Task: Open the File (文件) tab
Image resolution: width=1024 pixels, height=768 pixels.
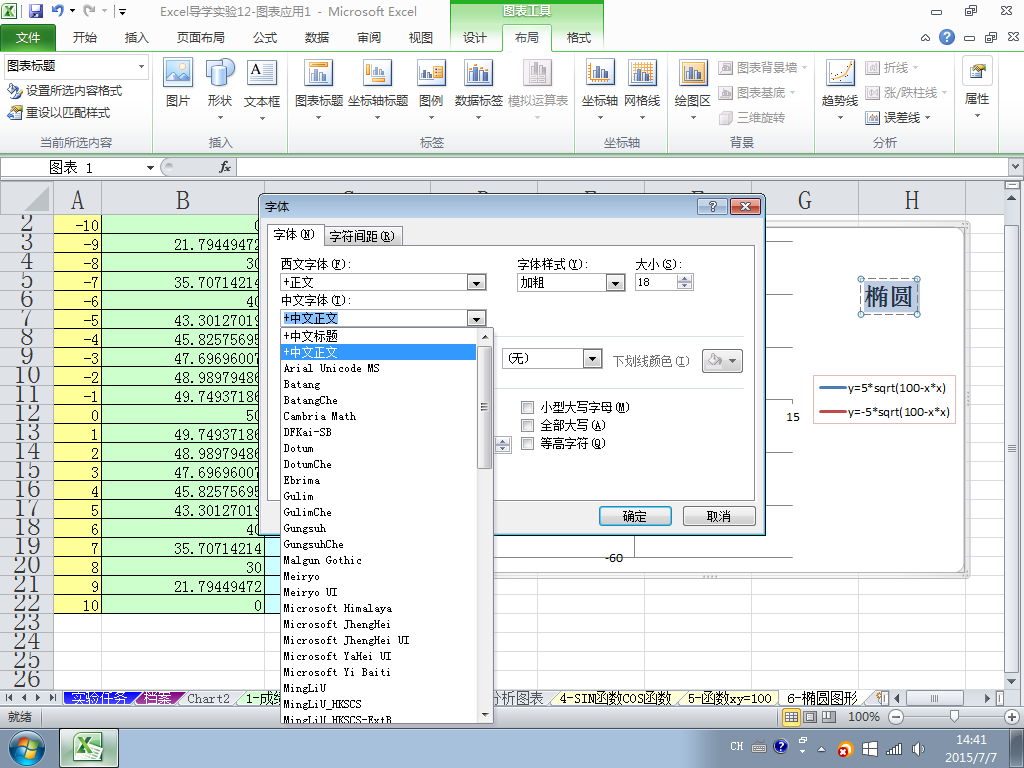Action: click(28, 38)
